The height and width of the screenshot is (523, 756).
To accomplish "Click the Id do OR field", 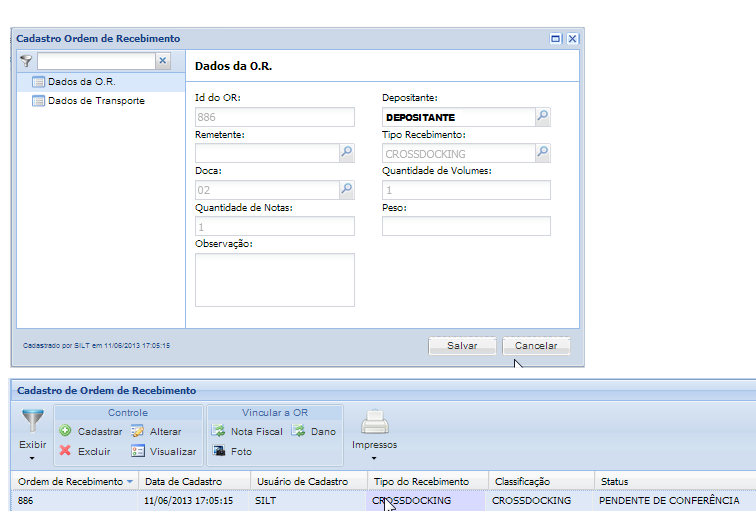I will [274, 117].
